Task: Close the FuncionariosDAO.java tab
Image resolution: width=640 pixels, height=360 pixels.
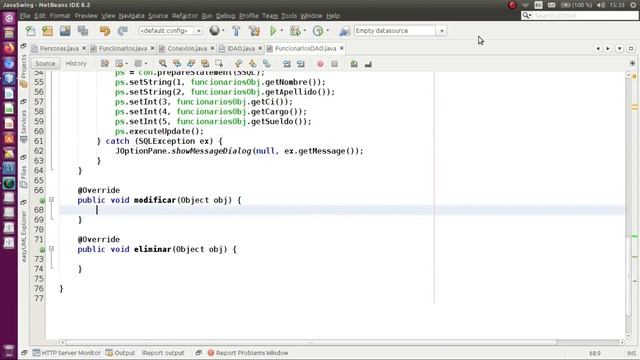Action: tap(342, 48)
